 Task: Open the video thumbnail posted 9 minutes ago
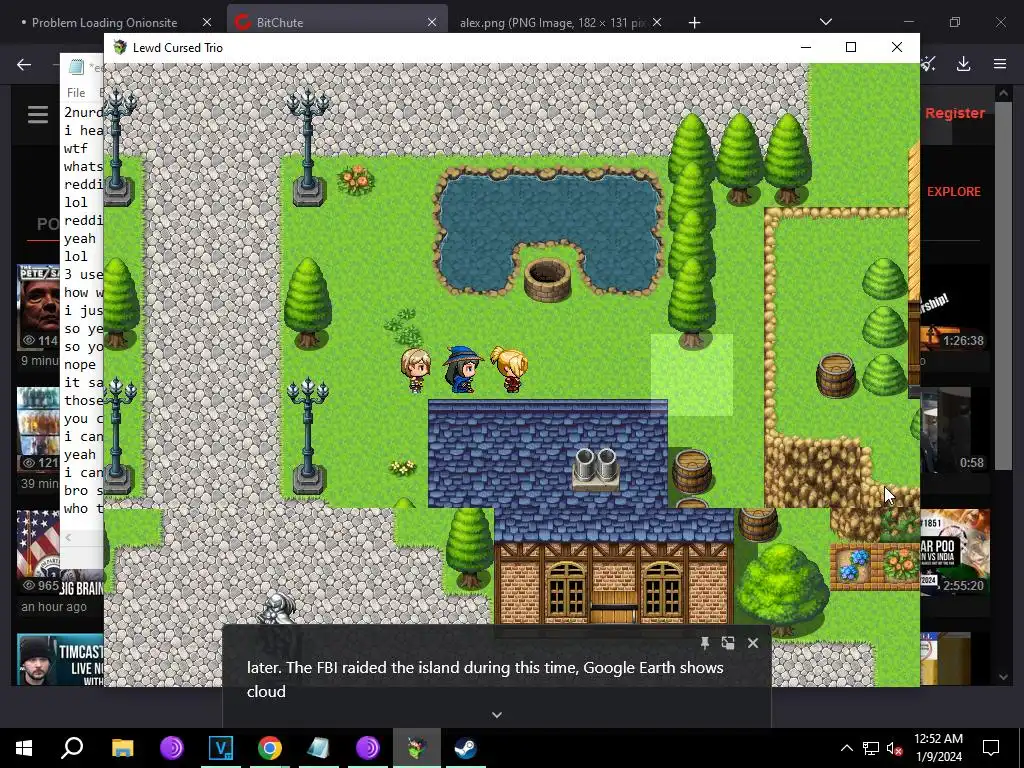(x=39, y=307)
